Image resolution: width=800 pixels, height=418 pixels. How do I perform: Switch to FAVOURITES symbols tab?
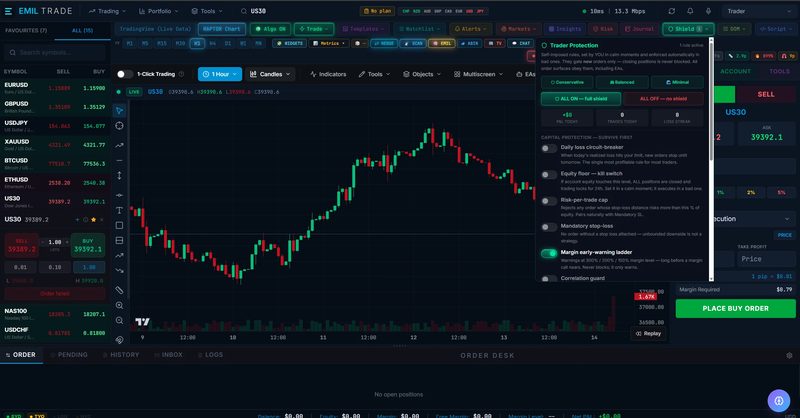(x=26, y=31)
